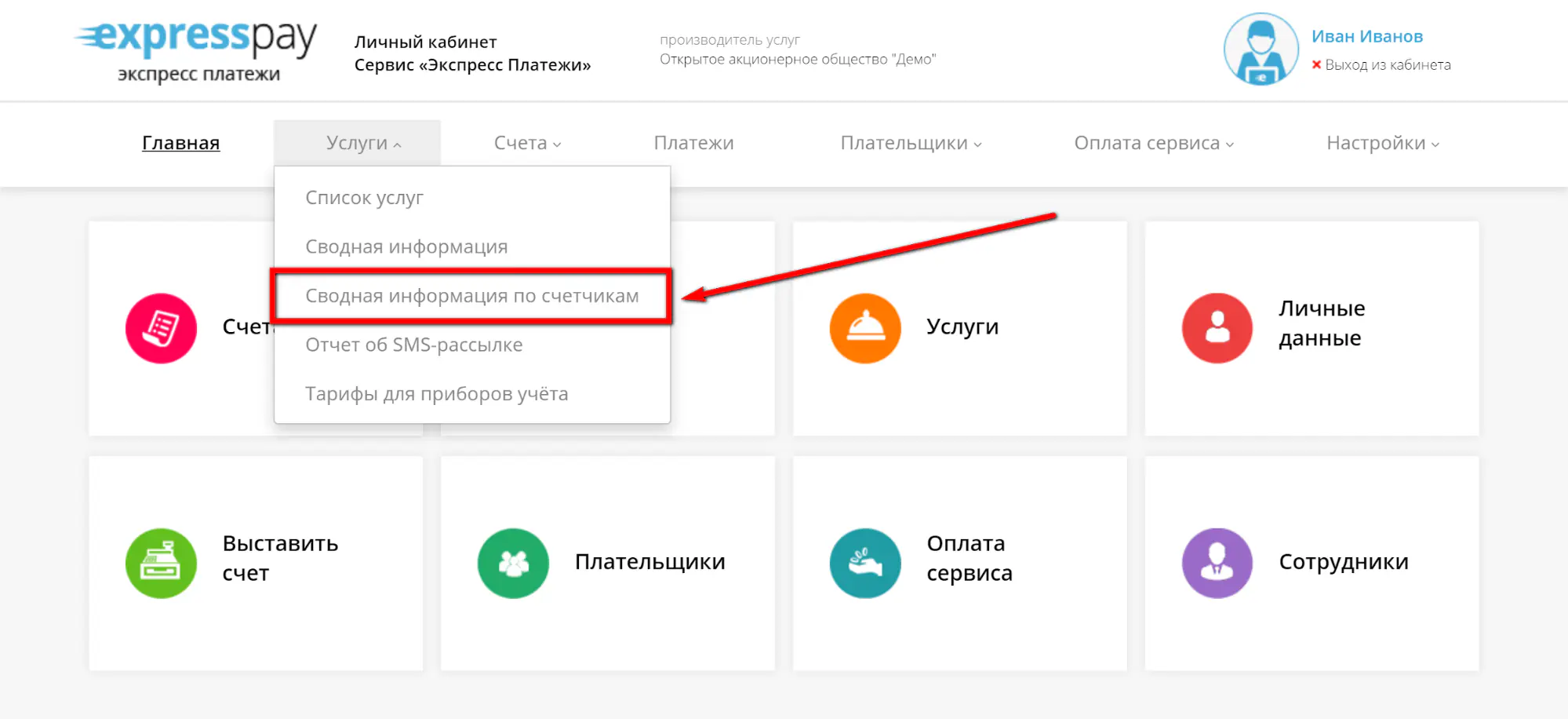This screenshot has height=719, width=1568.
Task: Collapse the Услуги dropdown
Action: coord(357,142)
